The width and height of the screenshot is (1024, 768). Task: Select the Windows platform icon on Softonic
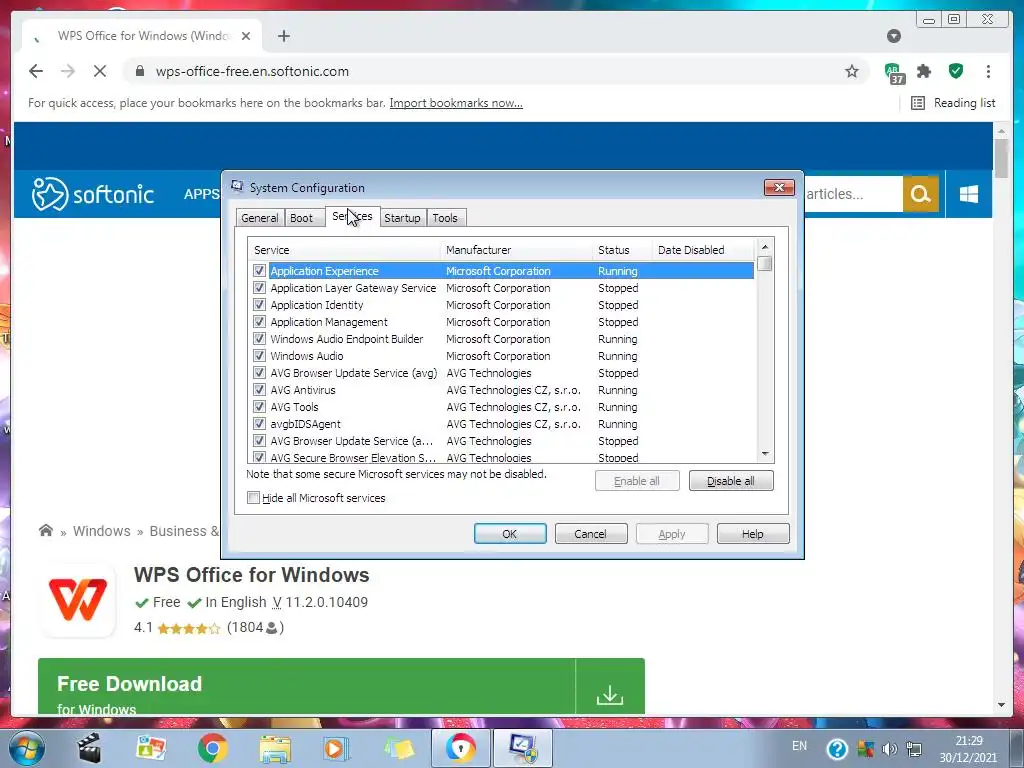(x=968, y=194)
